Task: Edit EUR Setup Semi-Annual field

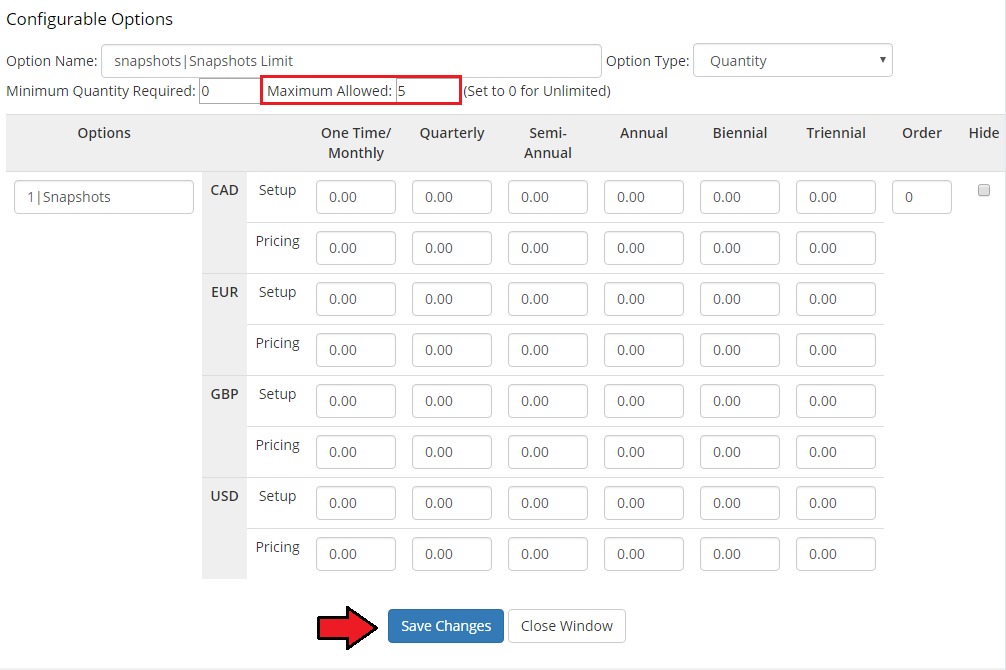Action: pyautogui.click(x=548, y=299)
